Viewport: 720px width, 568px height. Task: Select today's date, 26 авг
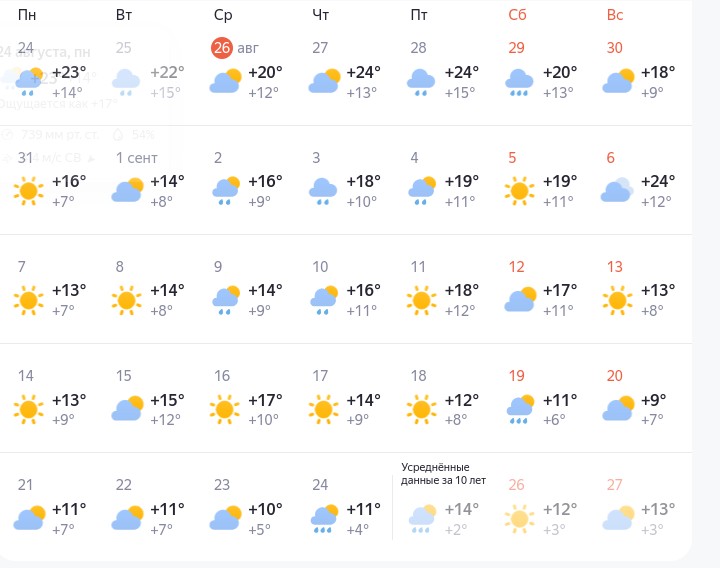click(235, 48)
